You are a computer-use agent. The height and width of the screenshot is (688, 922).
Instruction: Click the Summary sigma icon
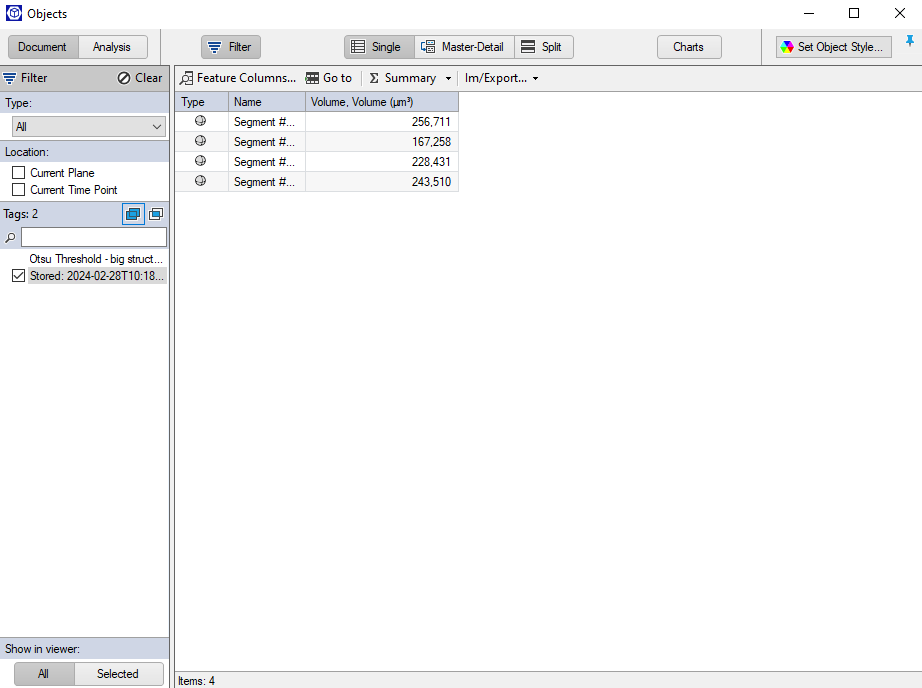point(374,77)
